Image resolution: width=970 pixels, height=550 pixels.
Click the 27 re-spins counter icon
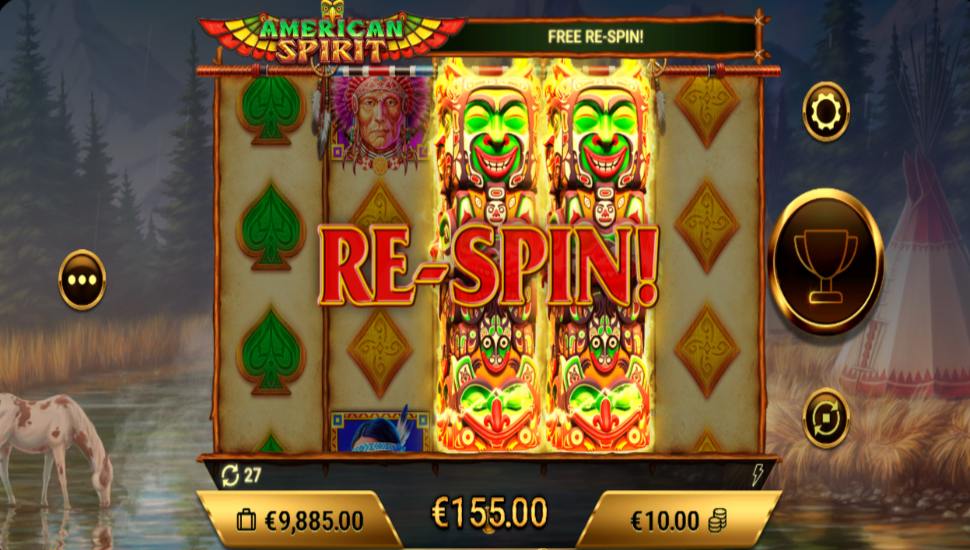230,476
